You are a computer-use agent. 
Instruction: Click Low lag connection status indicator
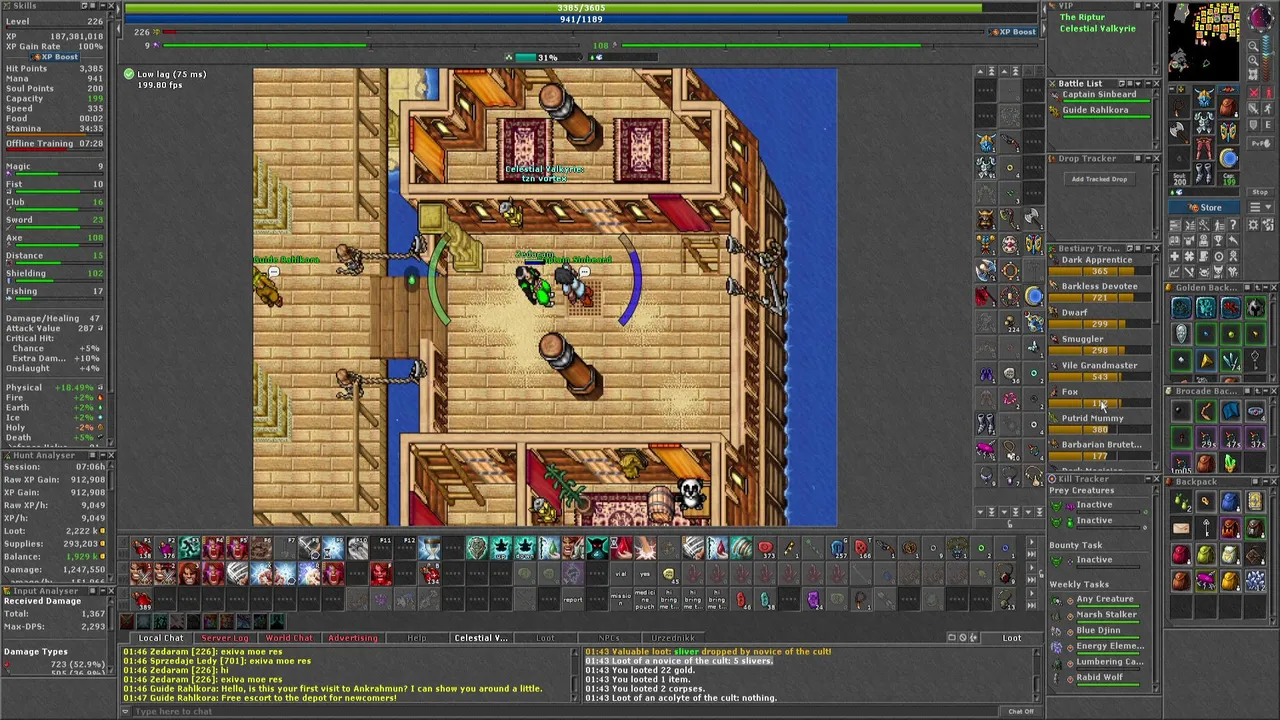(165, 74)
